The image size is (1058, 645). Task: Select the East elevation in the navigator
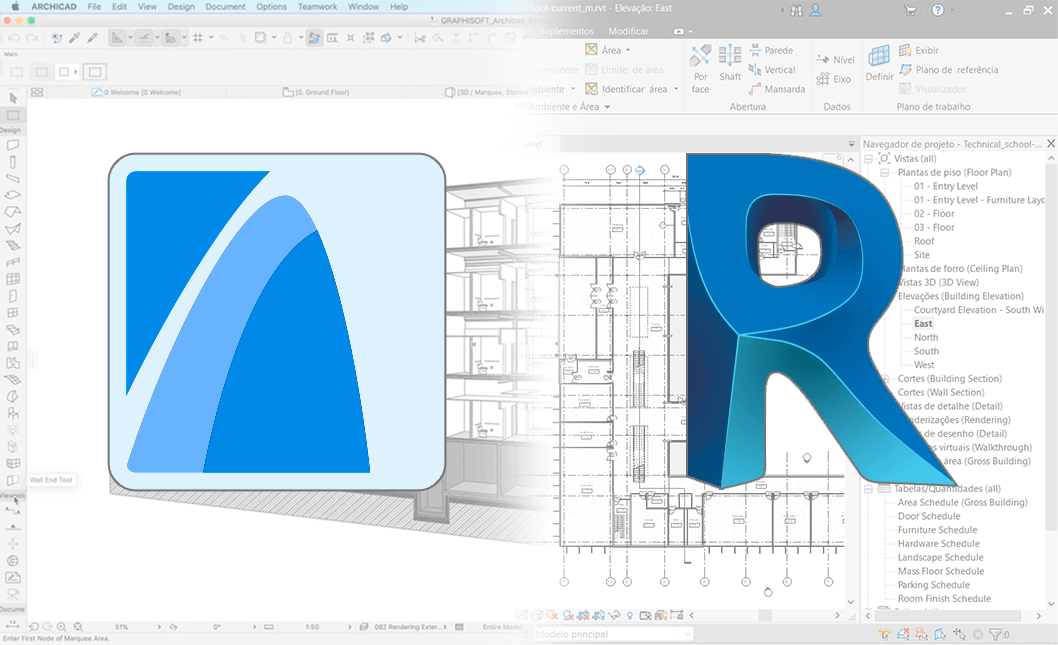(923, 324)
